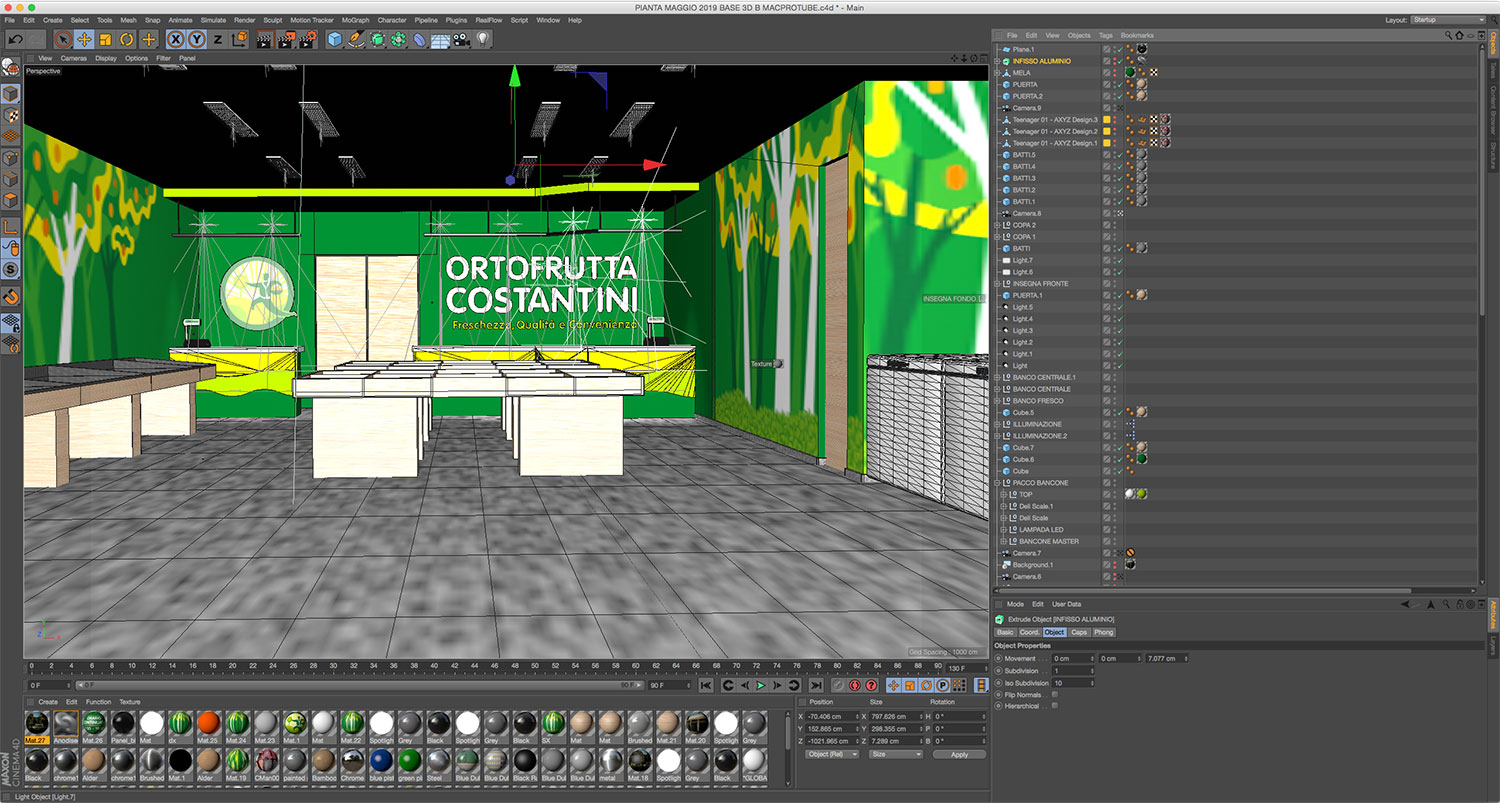Image resolution: width=1500 pixels, height=803 pixels.
Task: Click the Undo arrow icon
Action: click(x=13, y=39)
